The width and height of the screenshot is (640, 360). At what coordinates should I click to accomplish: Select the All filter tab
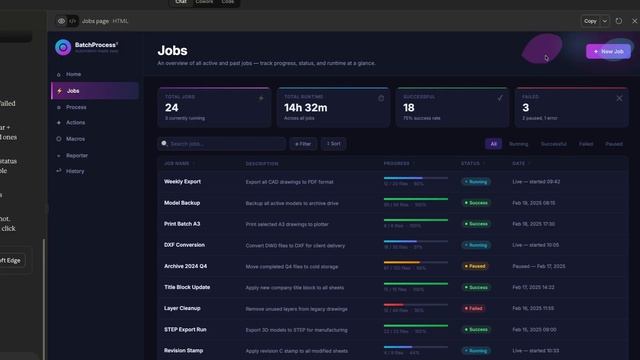pyautogui.click(x=493, y=144)
